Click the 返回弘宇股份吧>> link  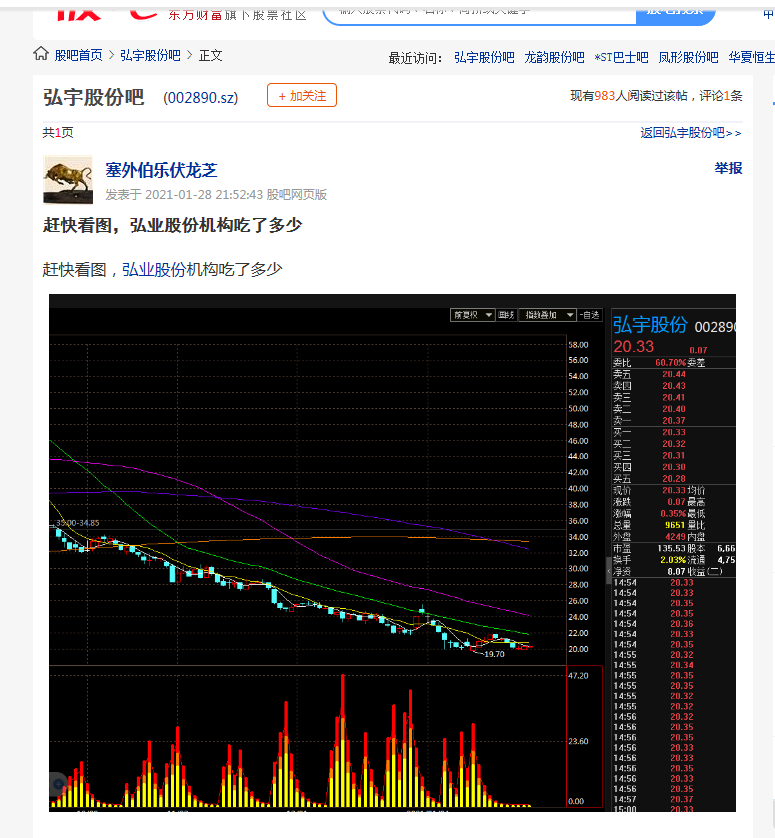click(x=691, y=133)
